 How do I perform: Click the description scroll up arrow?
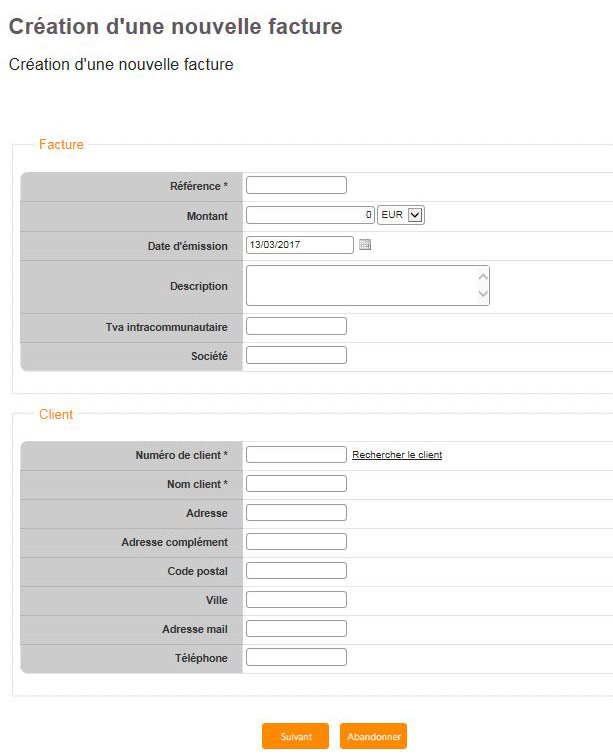(483, 277)
